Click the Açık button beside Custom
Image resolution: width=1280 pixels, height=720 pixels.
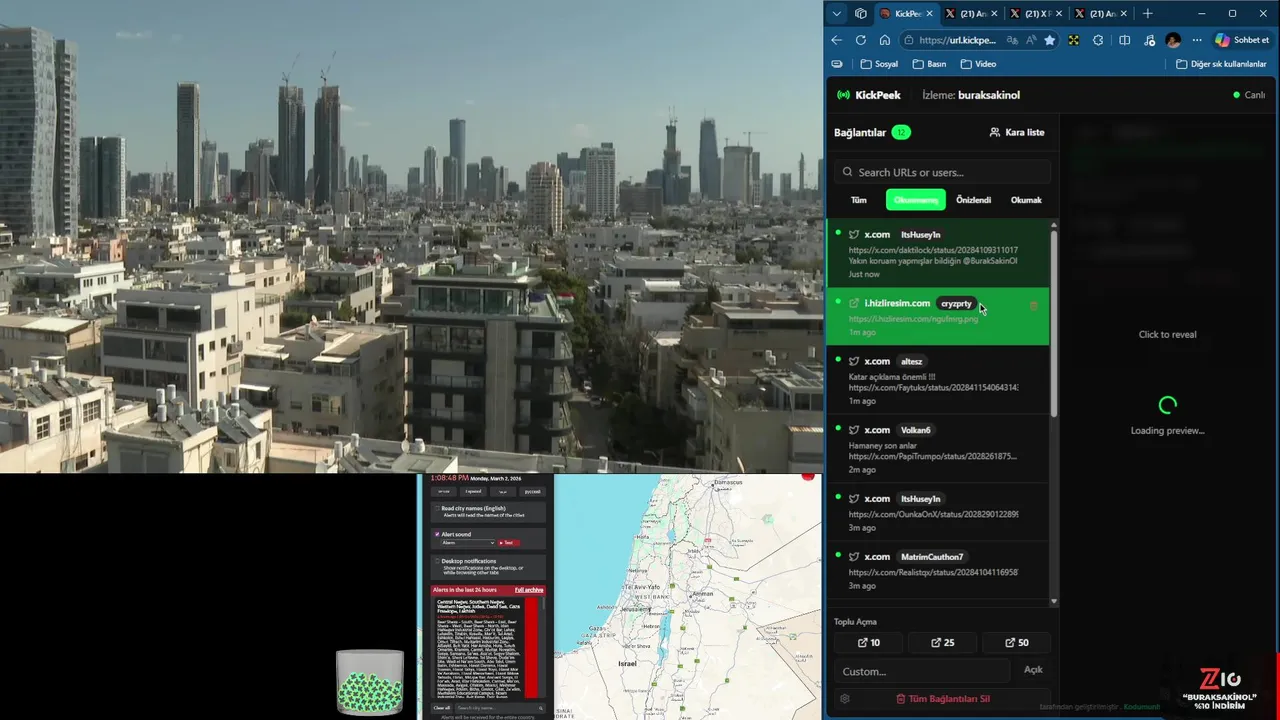1033,670
